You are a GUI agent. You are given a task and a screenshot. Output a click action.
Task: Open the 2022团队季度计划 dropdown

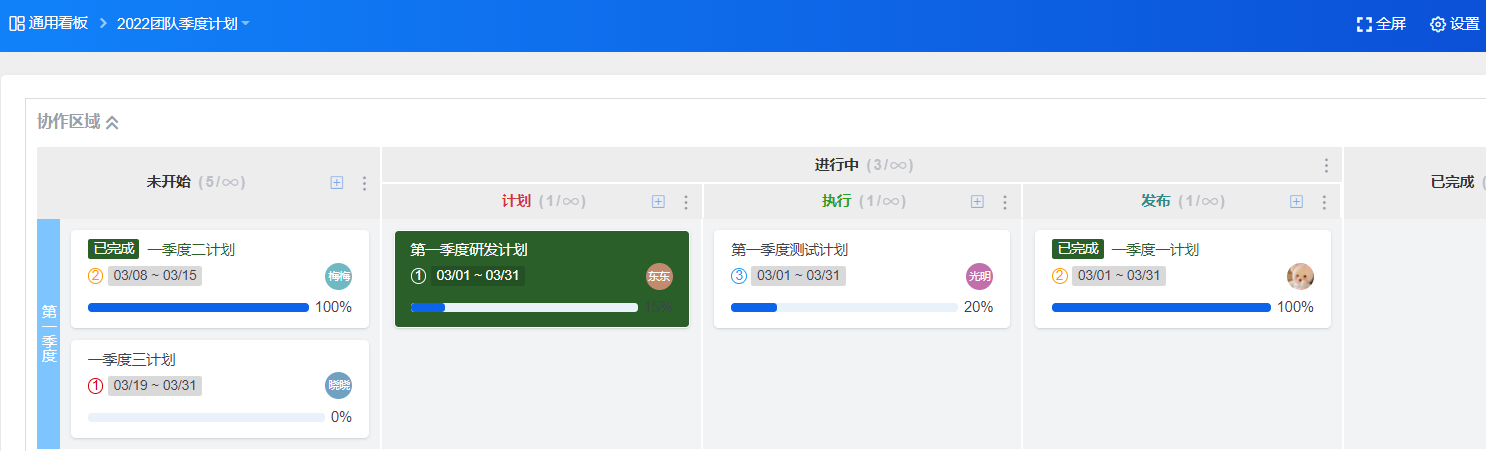coord(183,23)
